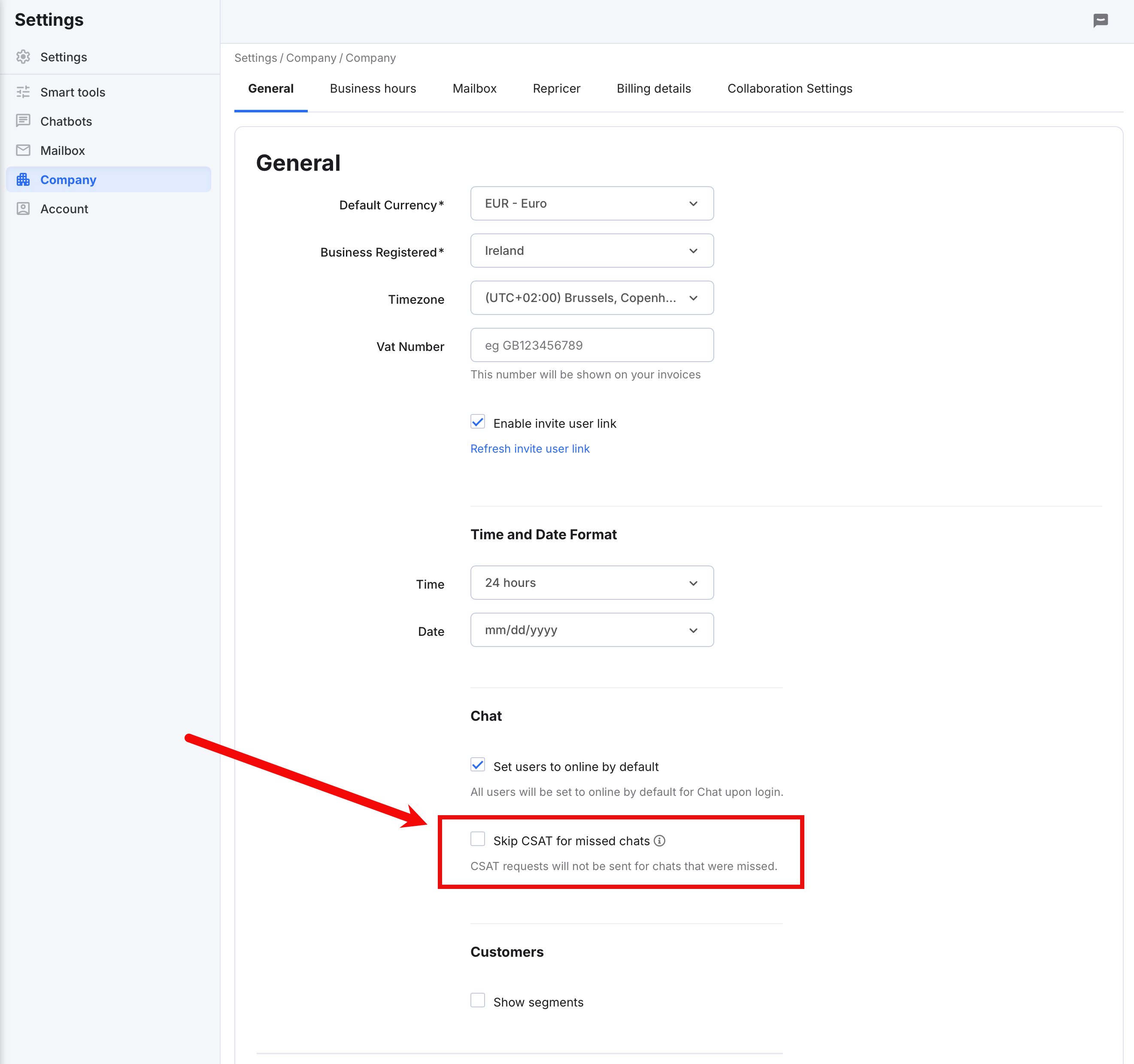Click the Vat Number input field
The image size is (1134, 1064).
tap(591, 345)
